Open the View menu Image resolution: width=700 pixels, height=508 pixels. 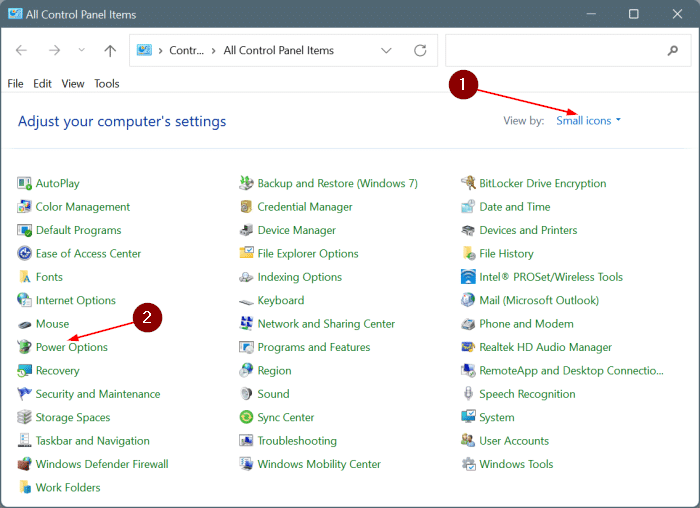click(73, 83)
